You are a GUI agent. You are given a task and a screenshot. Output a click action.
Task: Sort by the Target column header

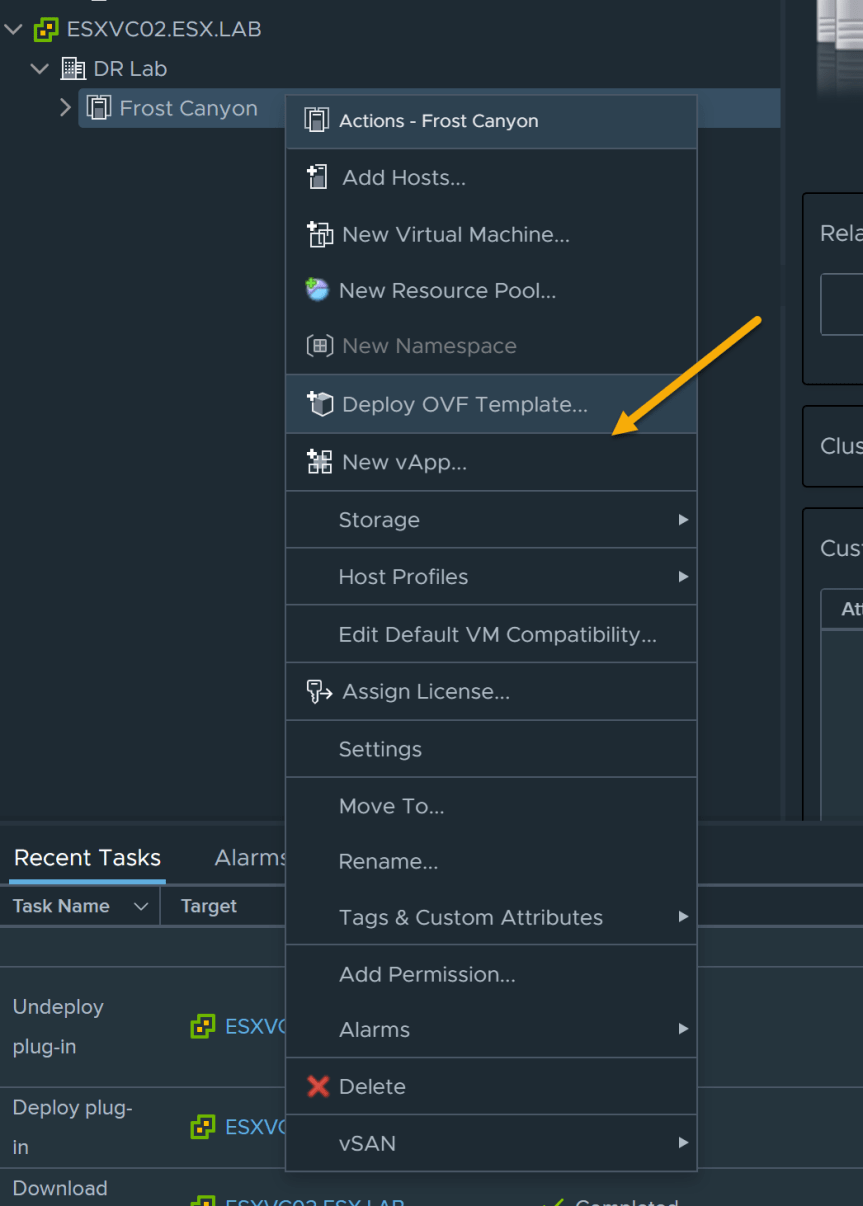(x=209, y=907)
